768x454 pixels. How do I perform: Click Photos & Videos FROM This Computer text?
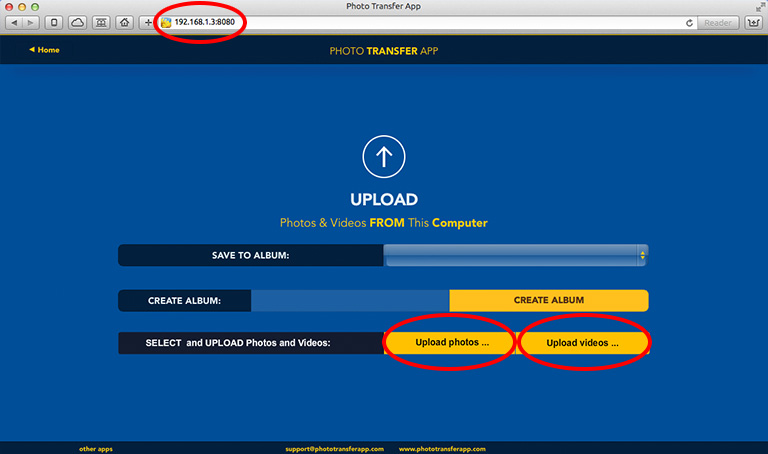coord(384,223)
